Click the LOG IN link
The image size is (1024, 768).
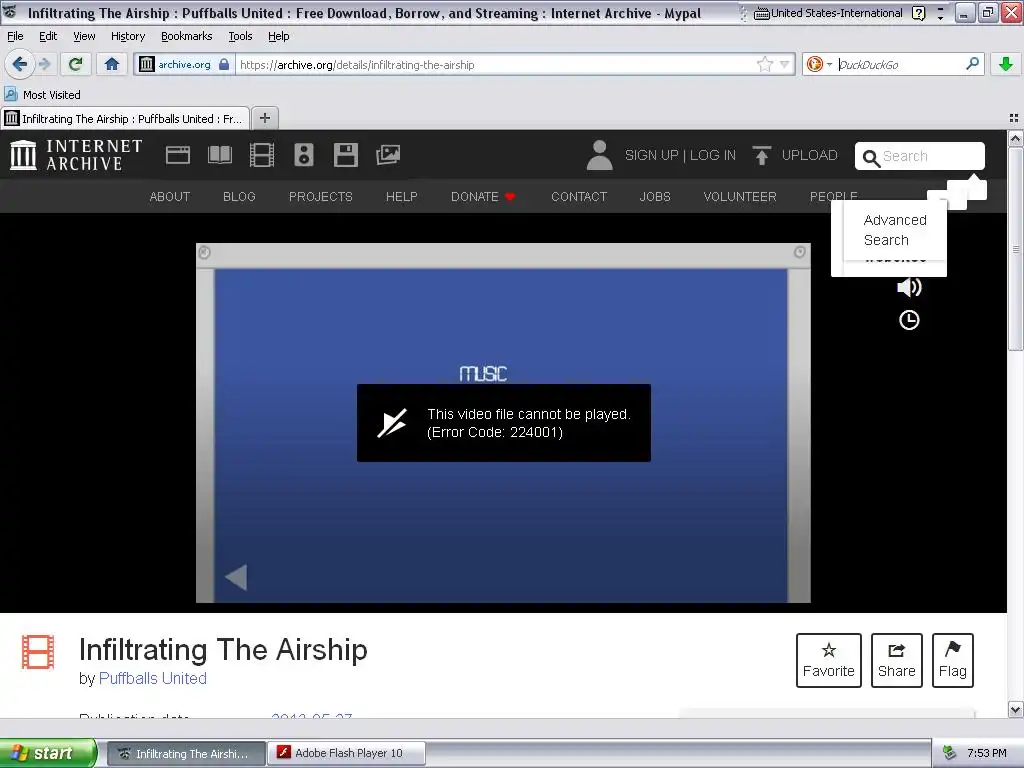712,155
